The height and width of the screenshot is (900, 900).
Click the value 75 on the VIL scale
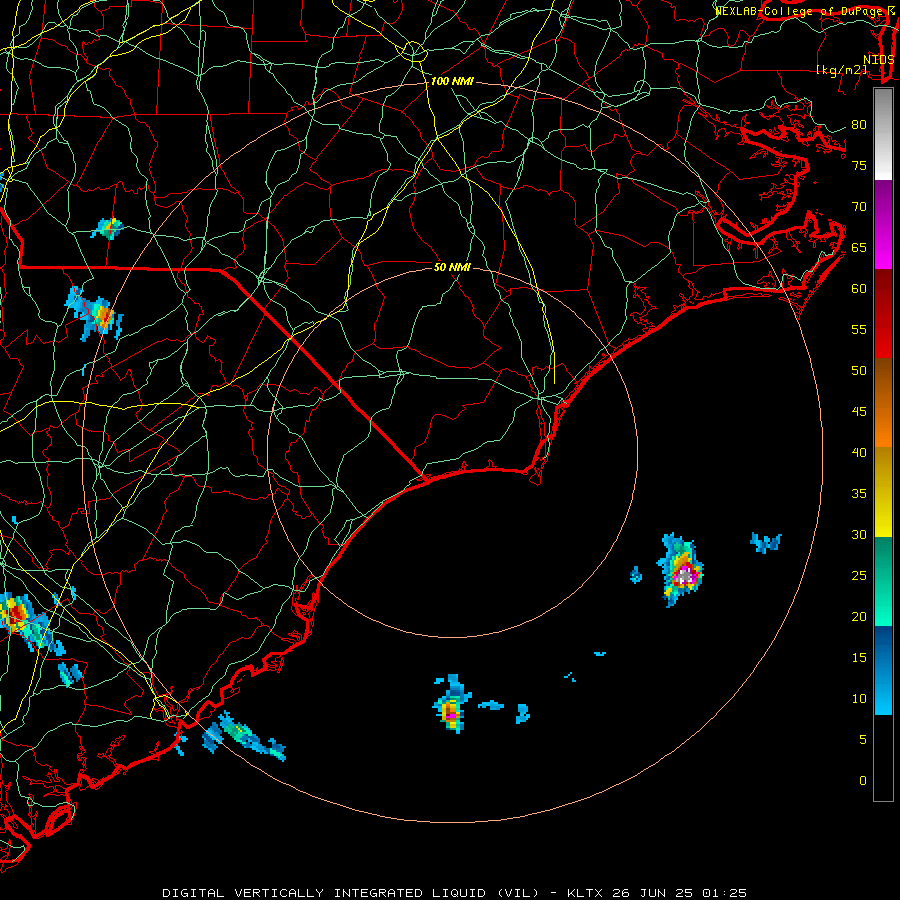click(859, 166)
